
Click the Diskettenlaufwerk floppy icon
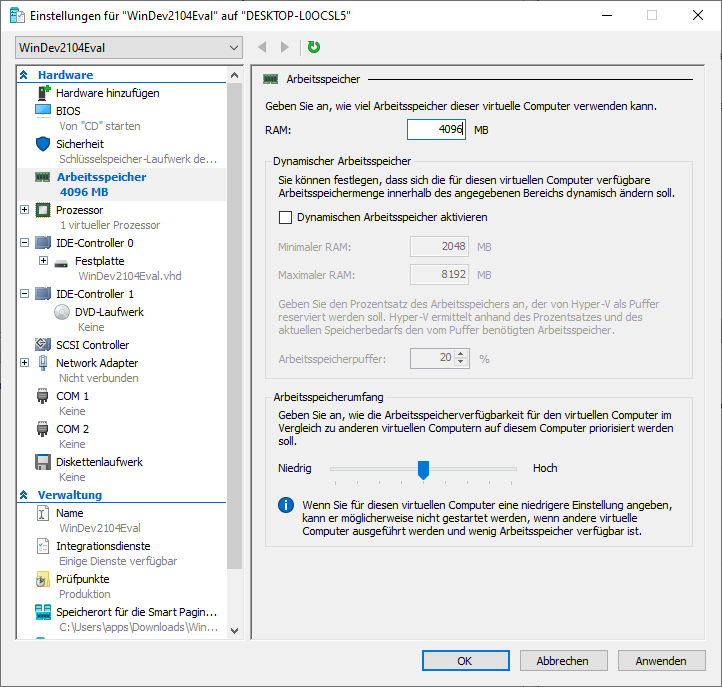point(43,462)
